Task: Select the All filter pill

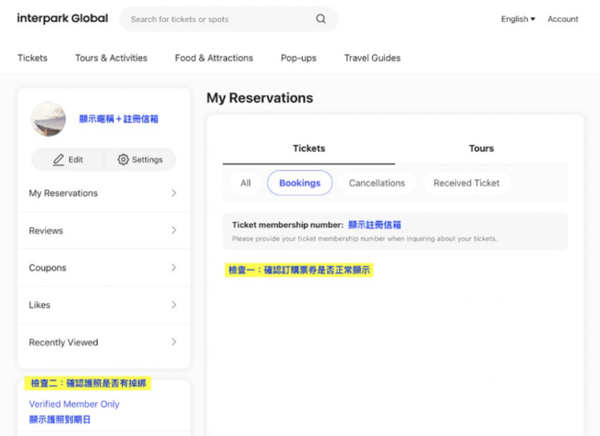Action: point(245,183)
